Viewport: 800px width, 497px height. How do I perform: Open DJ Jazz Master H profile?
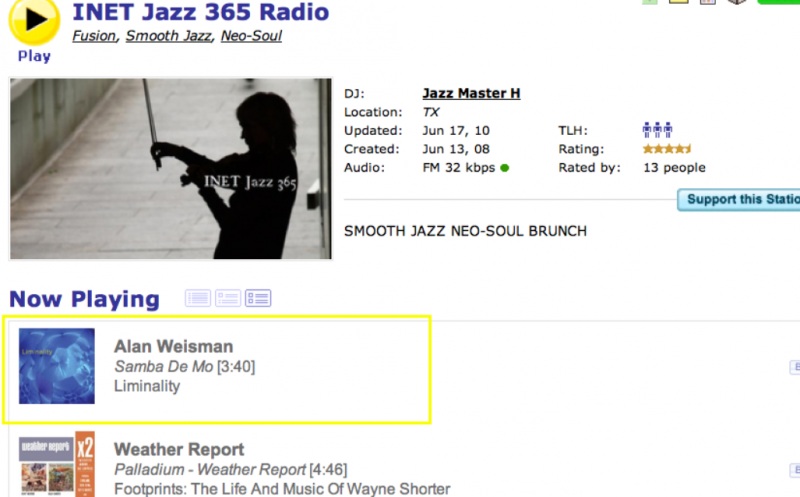pos(471,93)
